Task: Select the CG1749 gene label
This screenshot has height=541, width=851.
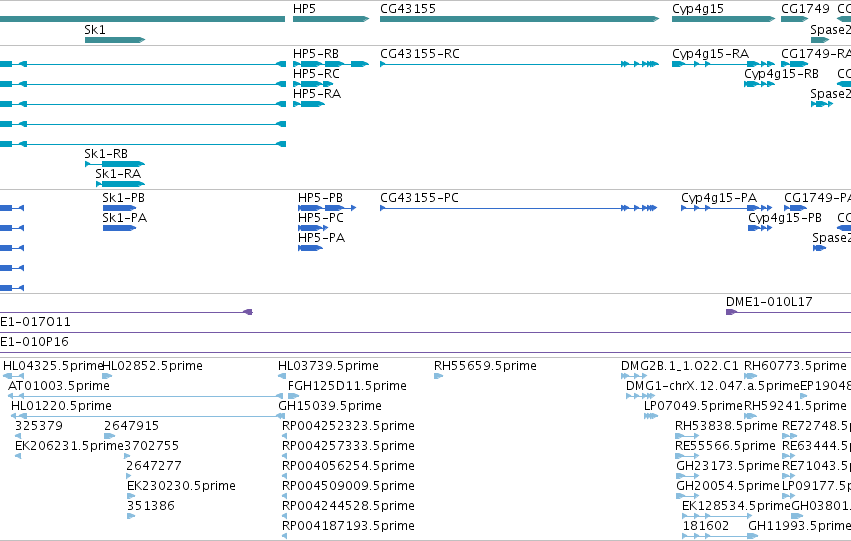Action: point(805,9)
